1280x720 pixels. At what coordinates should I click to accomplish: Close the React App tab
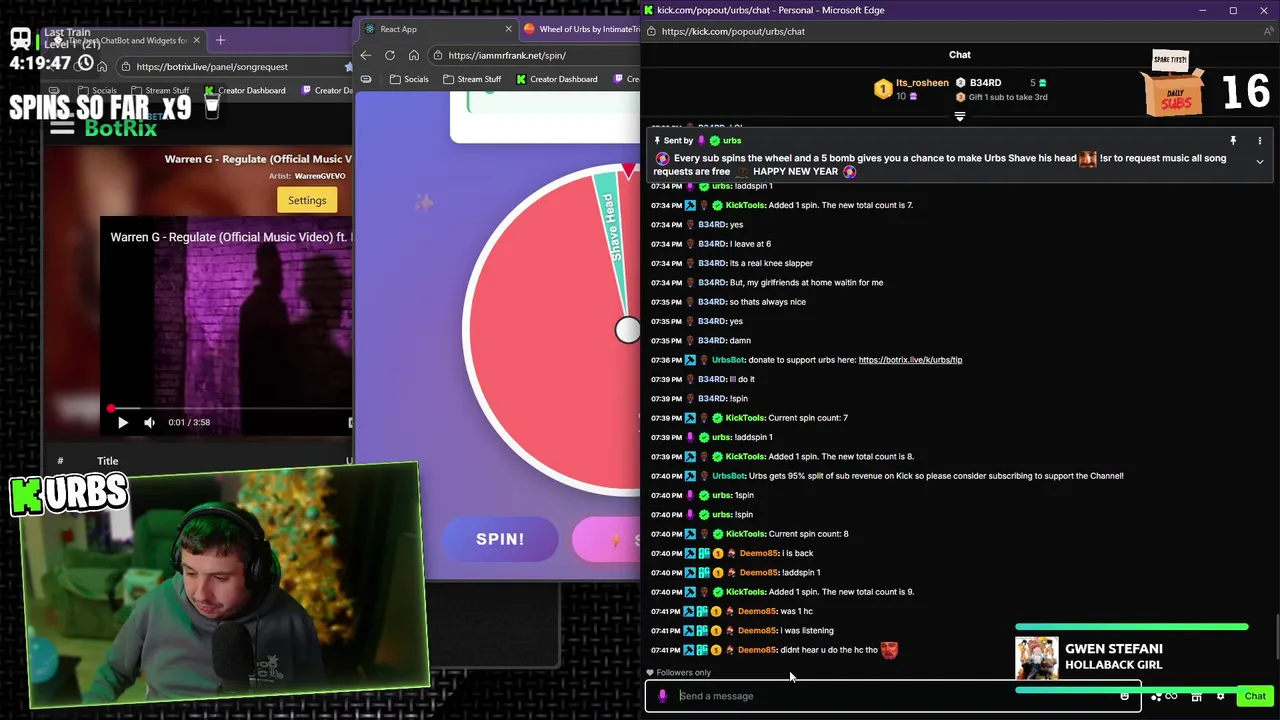(508, 29)
